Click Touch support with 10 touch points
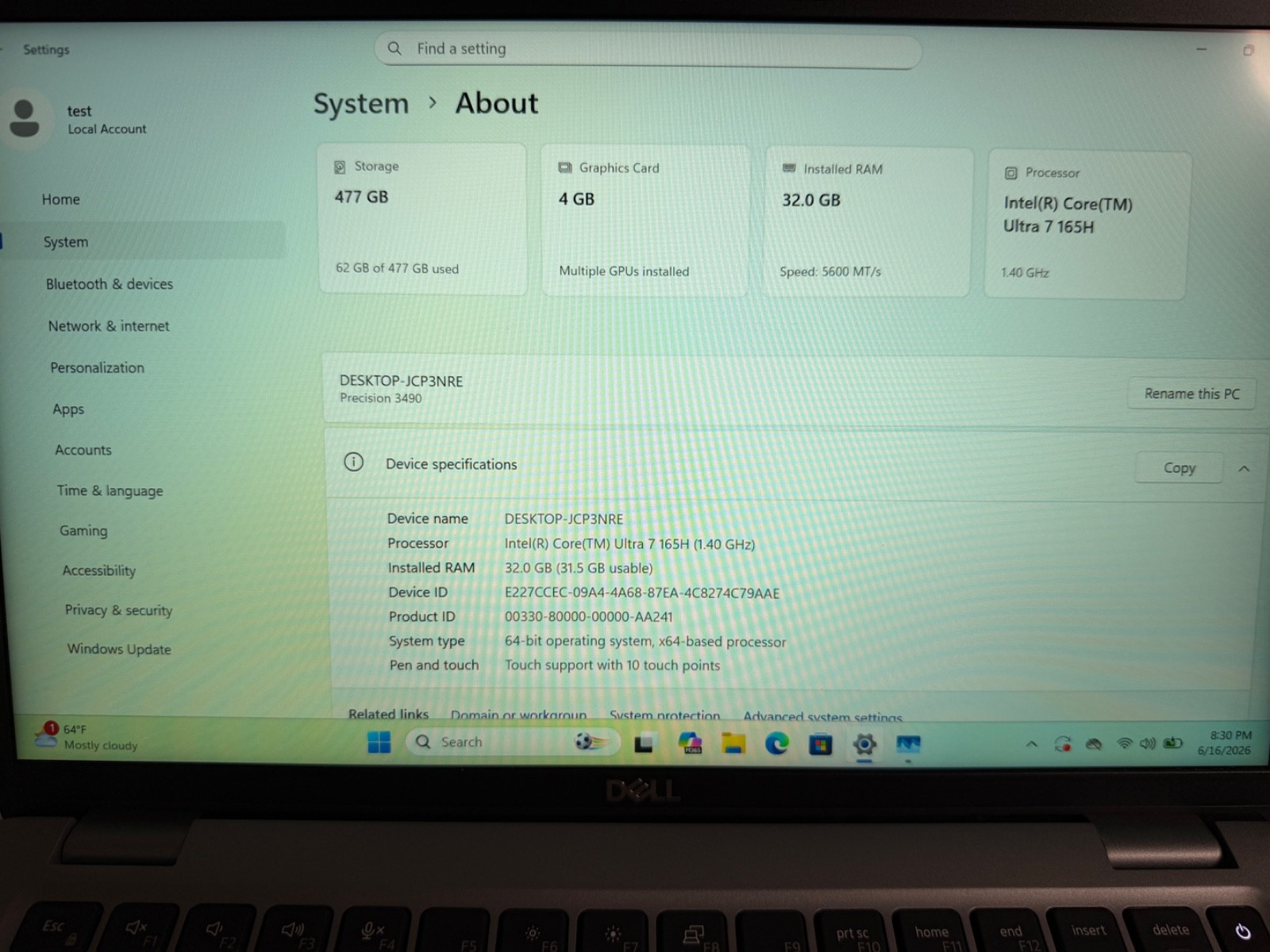 point(613,665)
